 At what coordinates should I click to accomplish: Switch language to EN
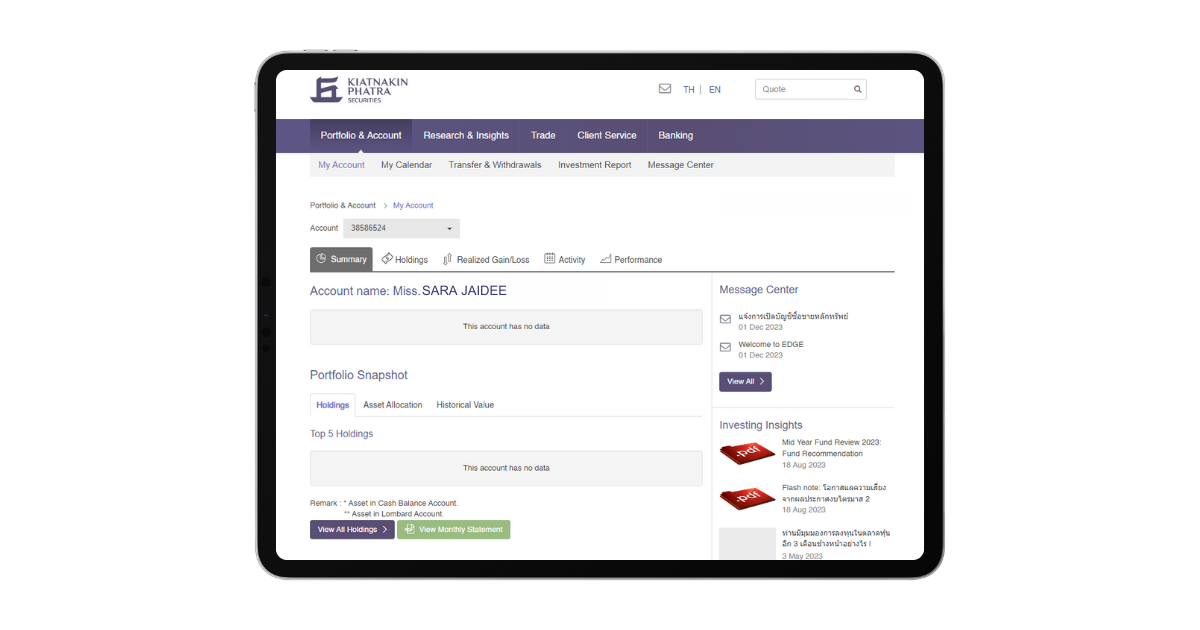(x=715, y=90)
